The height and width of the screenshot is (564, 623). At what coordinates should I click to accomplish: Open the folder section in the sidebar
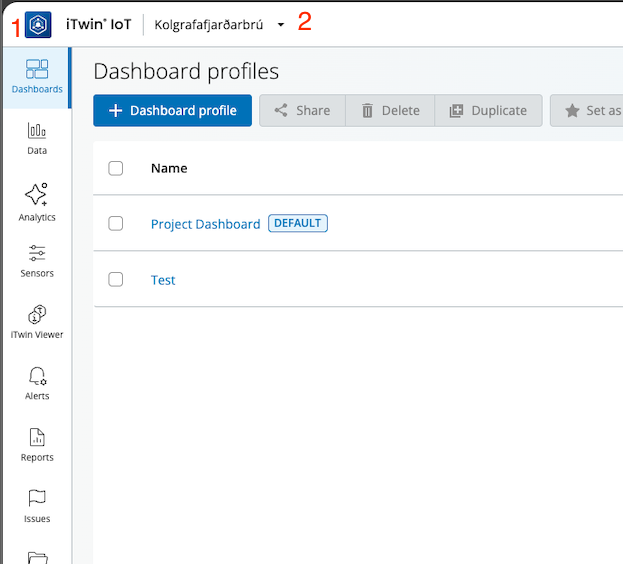pyautogui.click(x=37, y=557)
